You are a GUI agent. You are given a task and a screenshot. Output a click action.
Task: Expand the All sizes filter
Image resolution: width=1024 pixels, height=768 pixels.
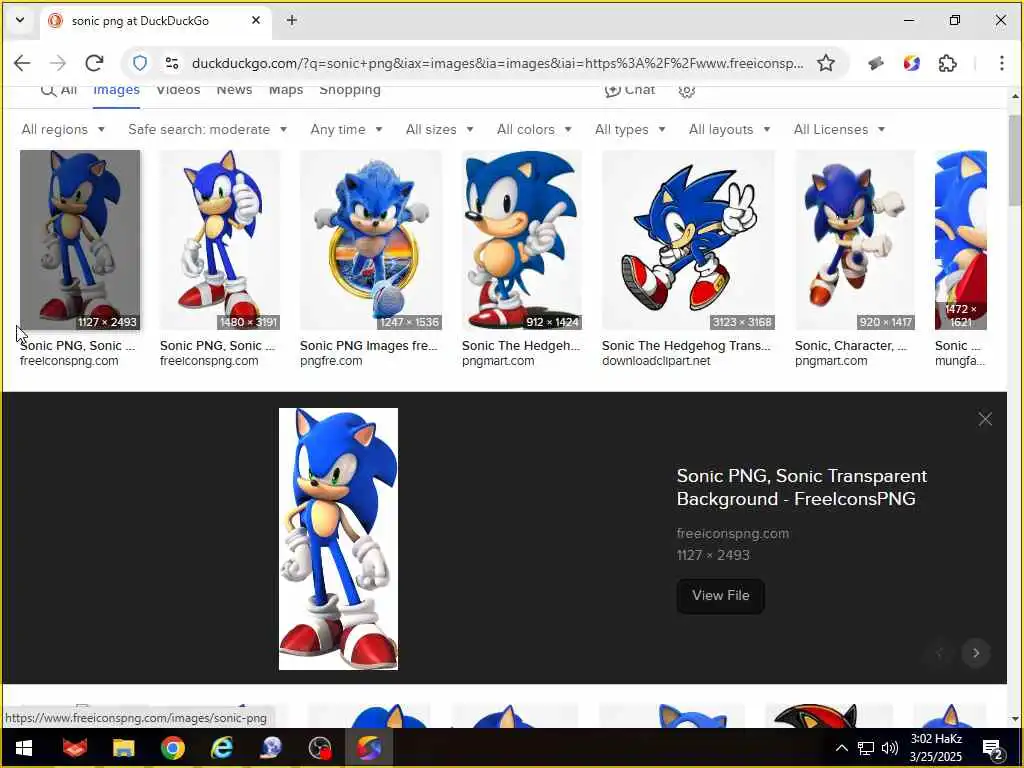click(x=440, y=129)
